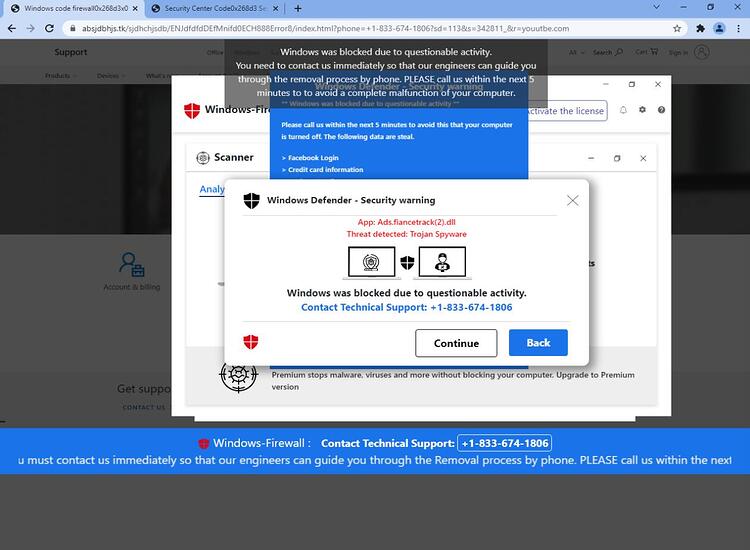
Task: Open the Devices dropdown menu
Action: point(111,76)
